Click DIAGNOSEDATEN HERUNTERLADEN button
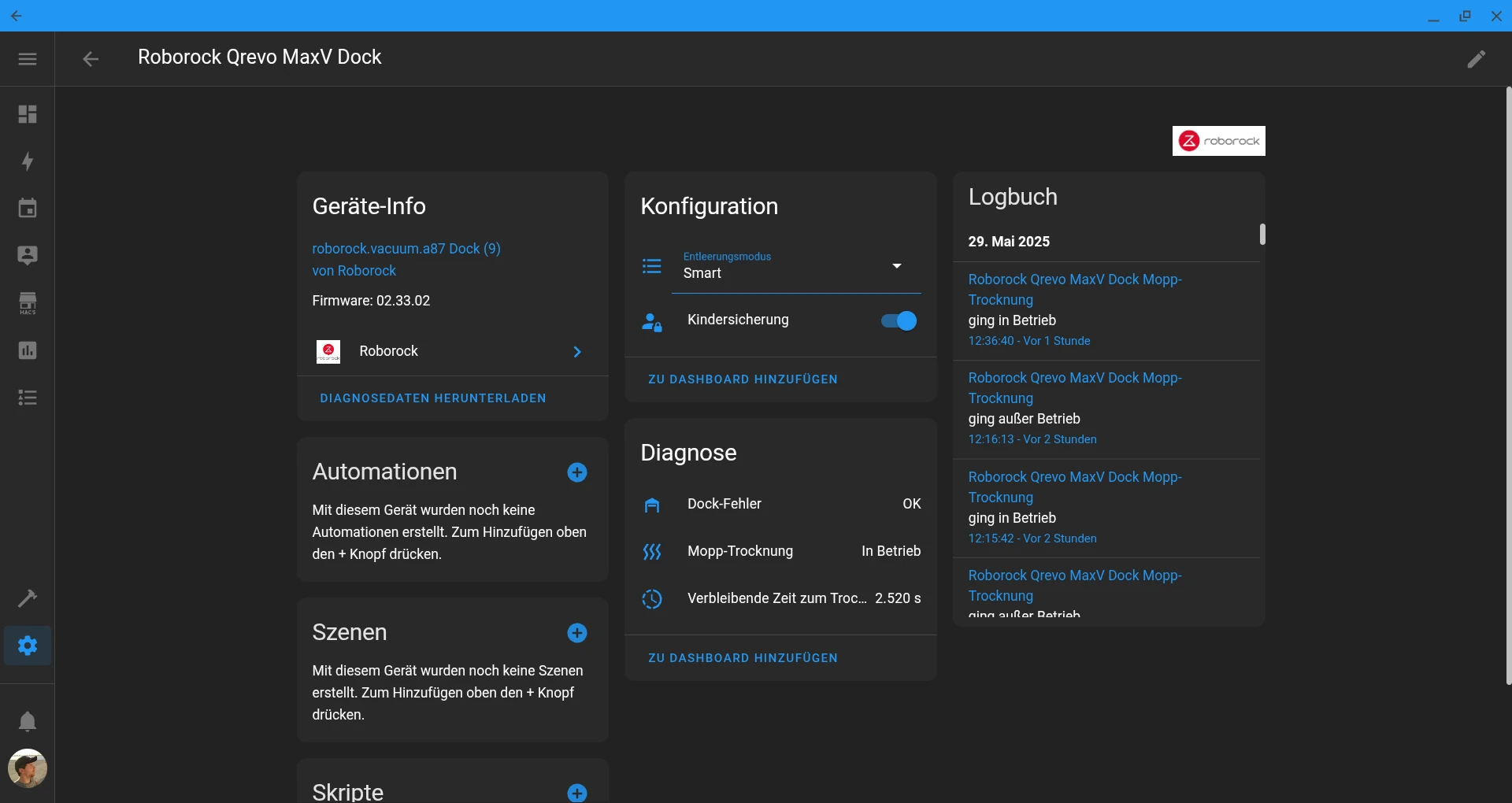1512x803 pixels. (x=433, y=398)
